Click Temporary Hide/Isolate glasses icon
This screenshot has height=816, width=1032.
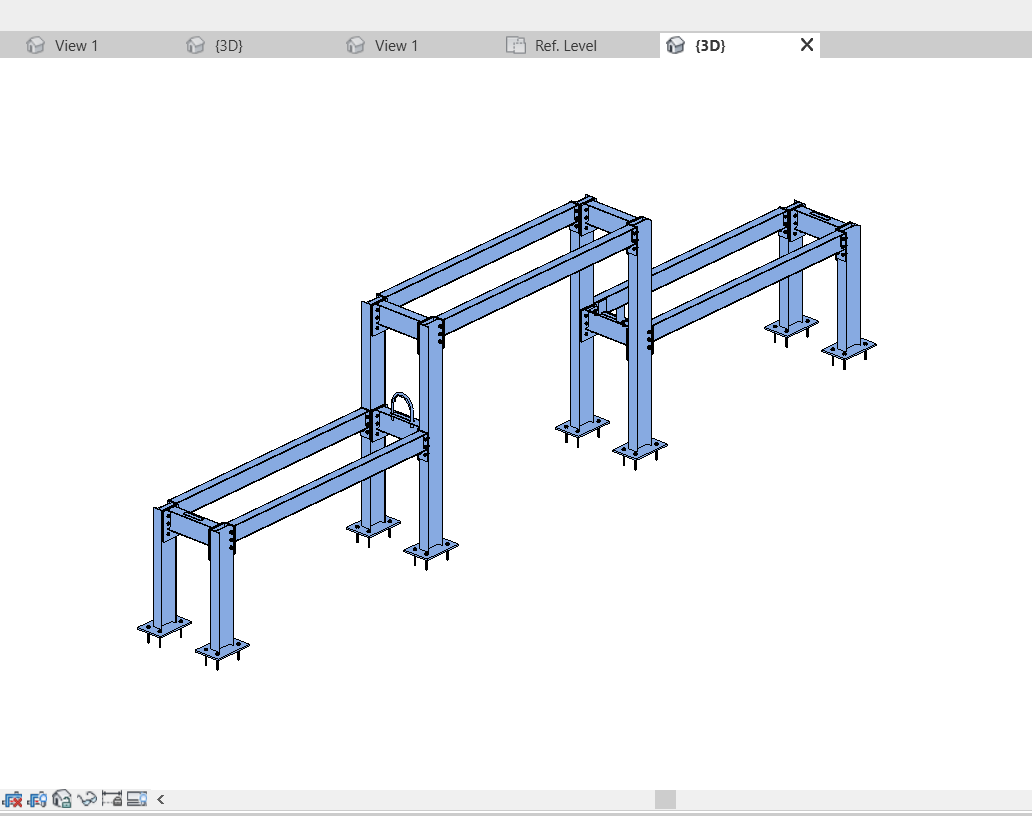point(87,799)
